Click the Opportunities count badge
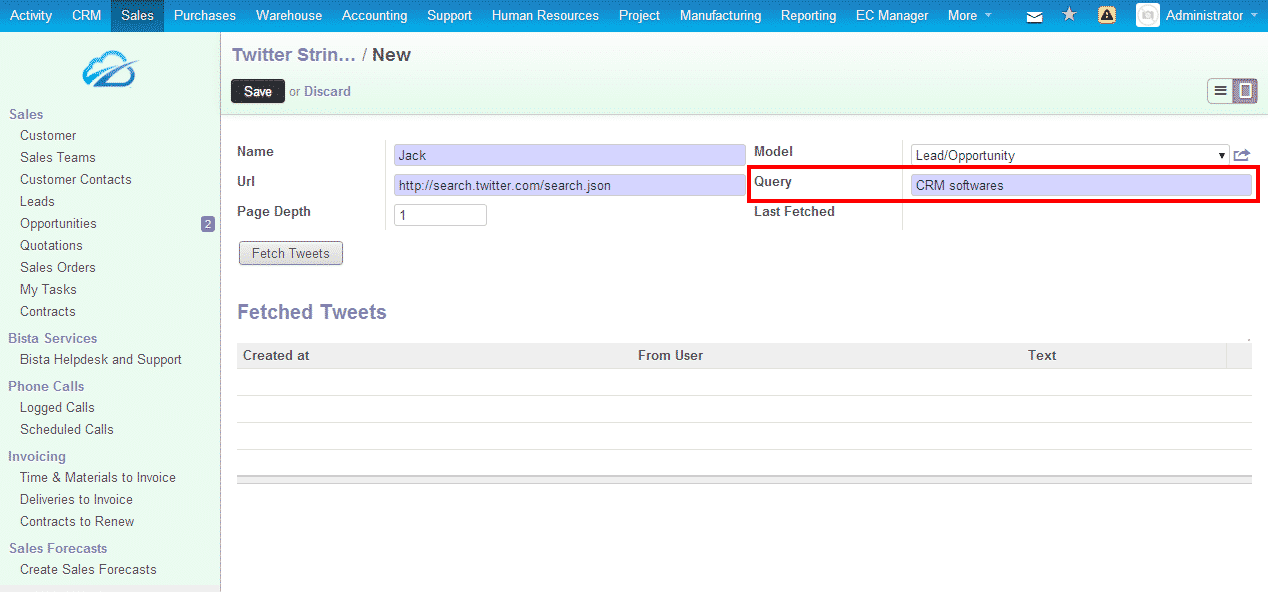Screen dimensions: 1268x592 pos(208,224)
